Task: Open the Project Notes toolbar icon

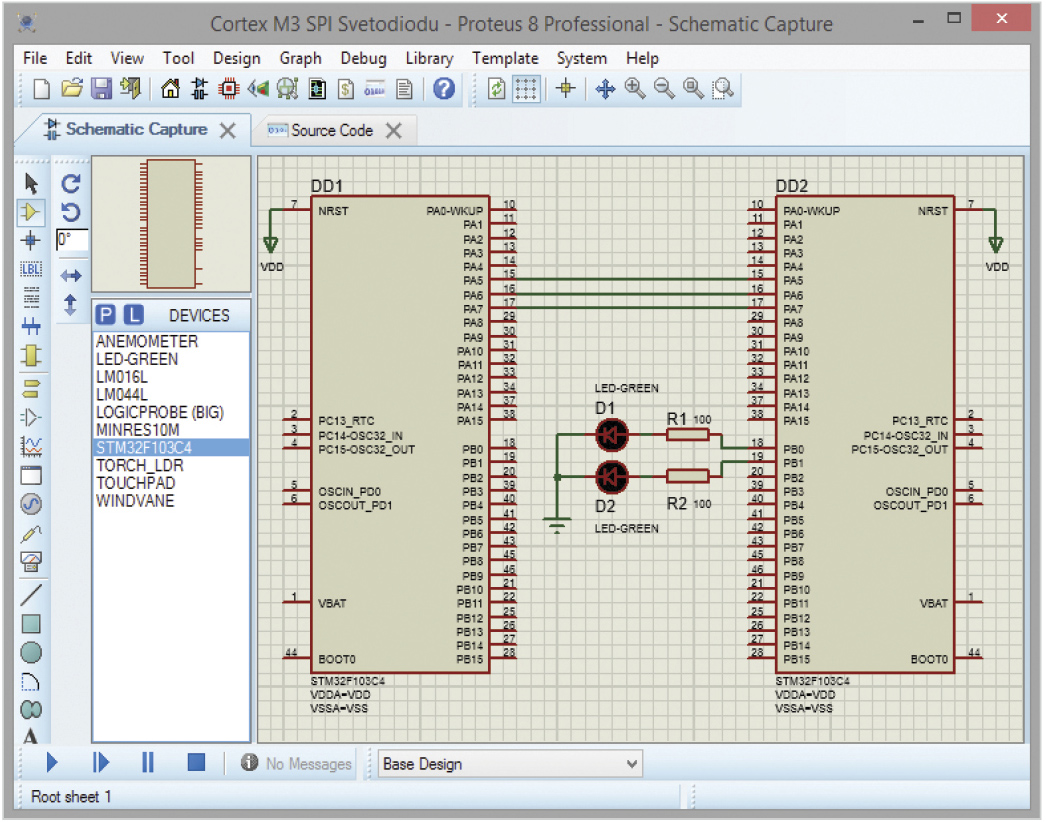Action: (404, 89)
